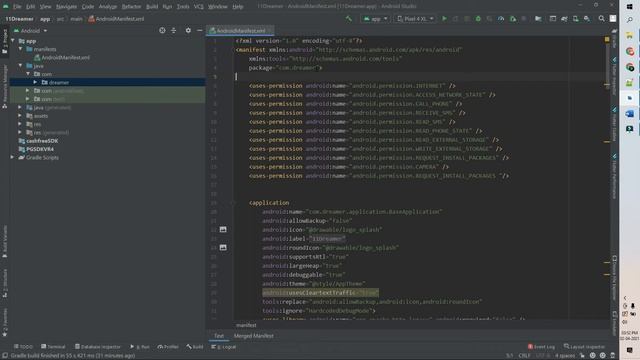Open the Terminal tool window
Screen dimensions: 640x360
[53, 347]
